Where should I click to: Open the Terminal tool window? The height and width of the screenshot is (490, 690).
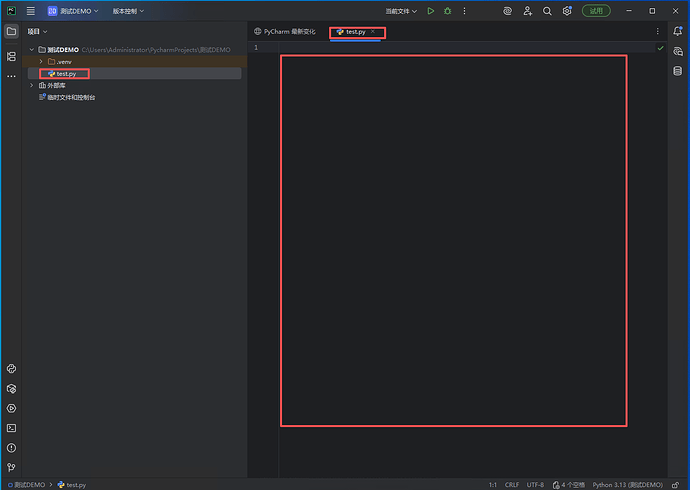tap(11, 427)
